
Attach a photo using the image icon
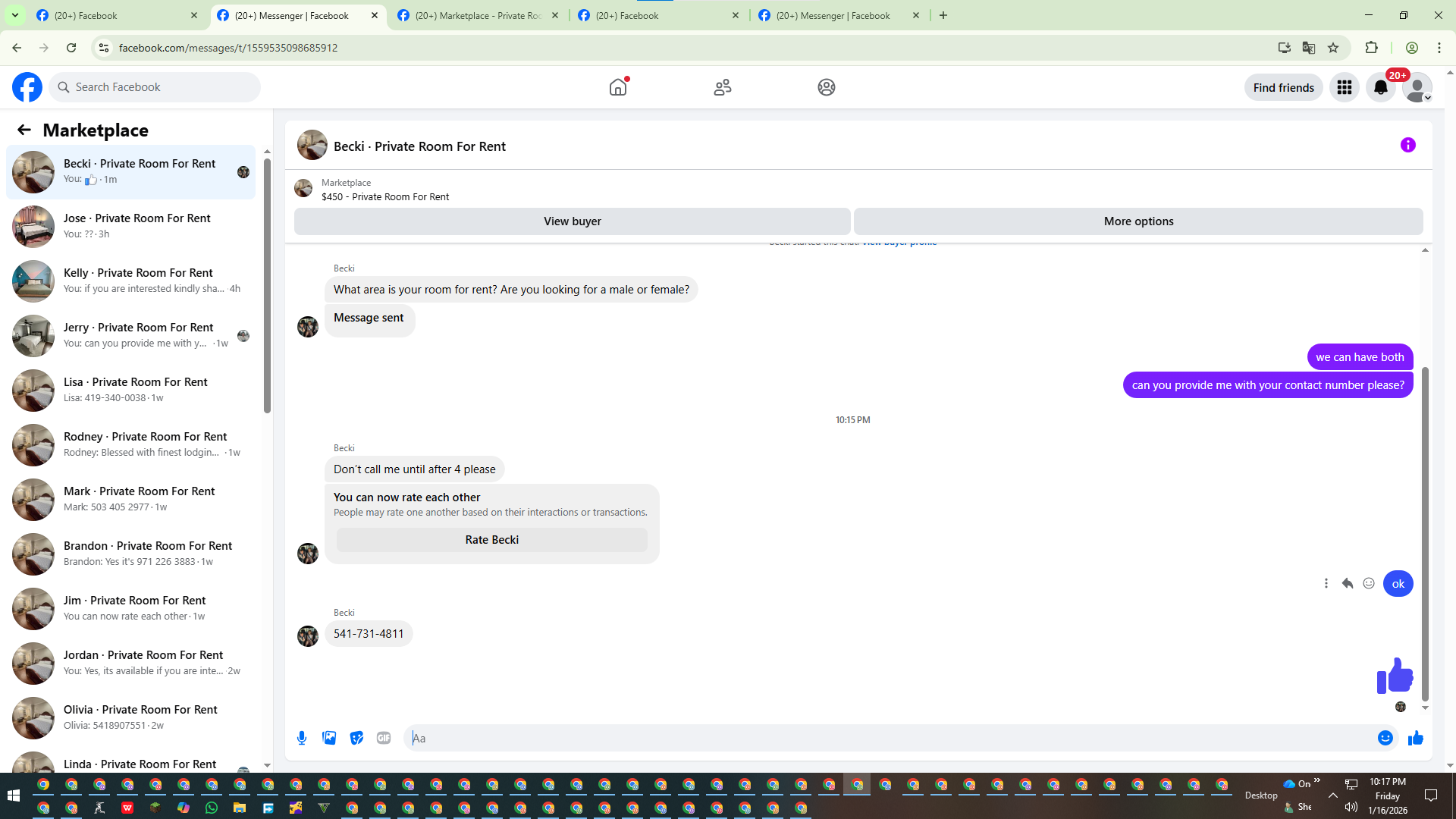point(329,738)
